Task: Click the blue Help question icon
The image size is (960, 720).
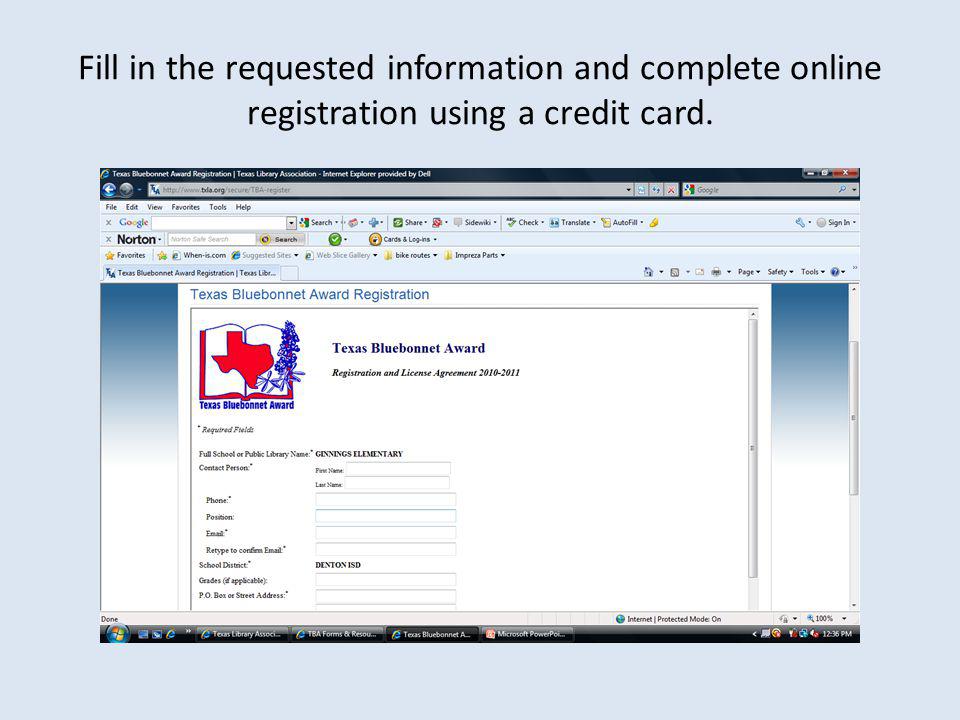Action: point(835,272)
